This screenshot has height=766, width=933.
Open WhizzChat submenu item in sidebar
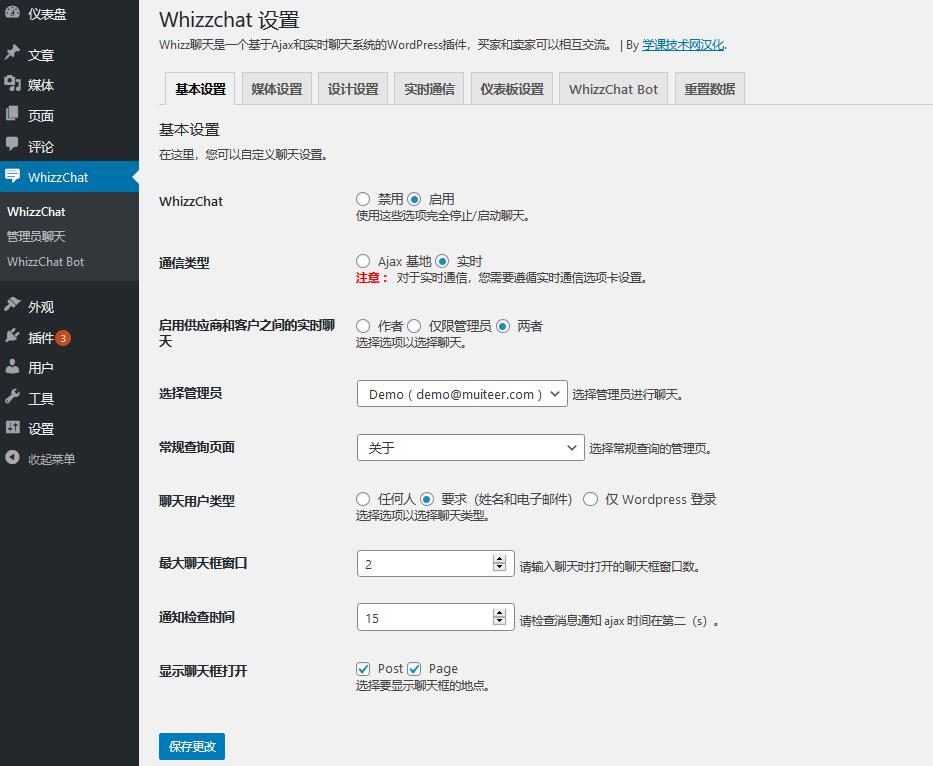point(36,211)
